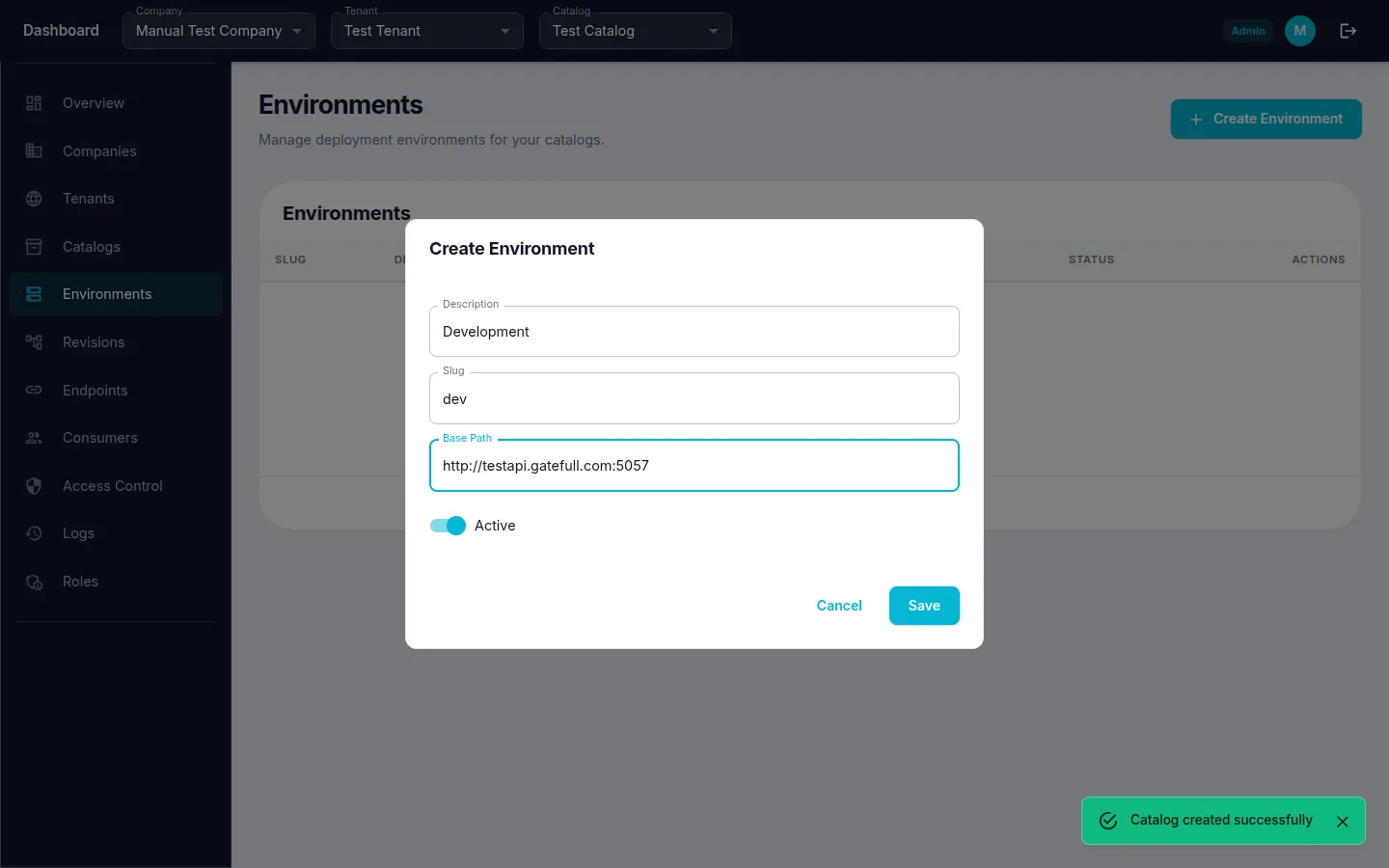This screenshot has height=868, width=1389.
Task: Open the Roles section
Action: [80, 582]
